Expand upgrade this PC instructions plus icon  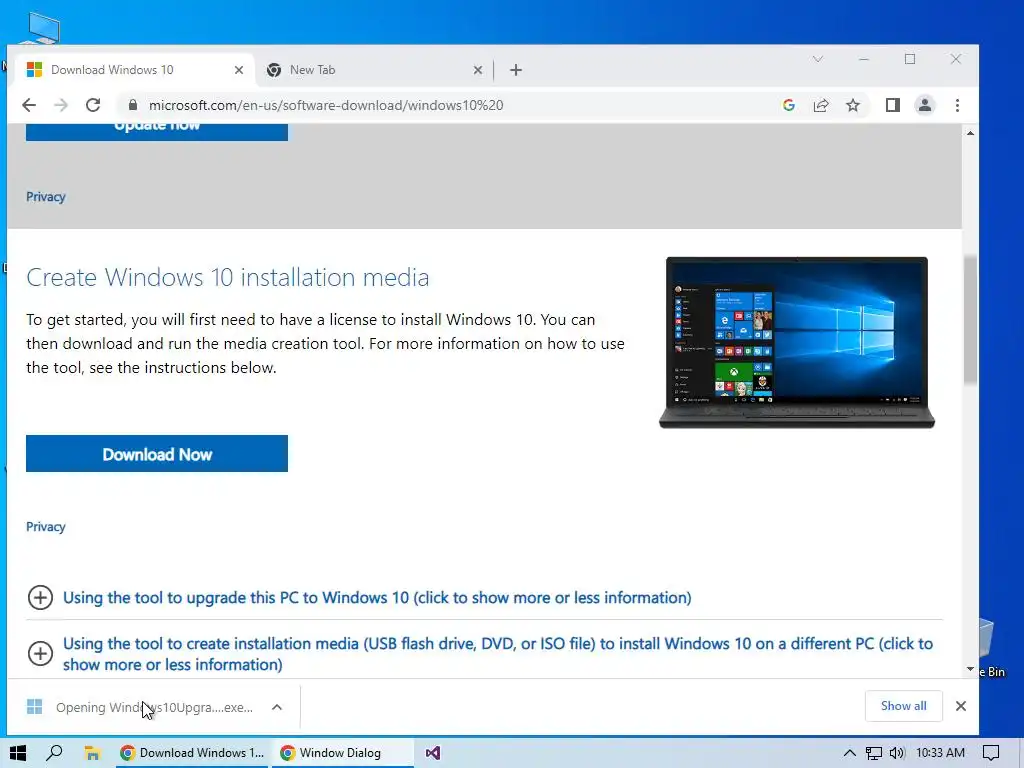(x=40, y=598)
